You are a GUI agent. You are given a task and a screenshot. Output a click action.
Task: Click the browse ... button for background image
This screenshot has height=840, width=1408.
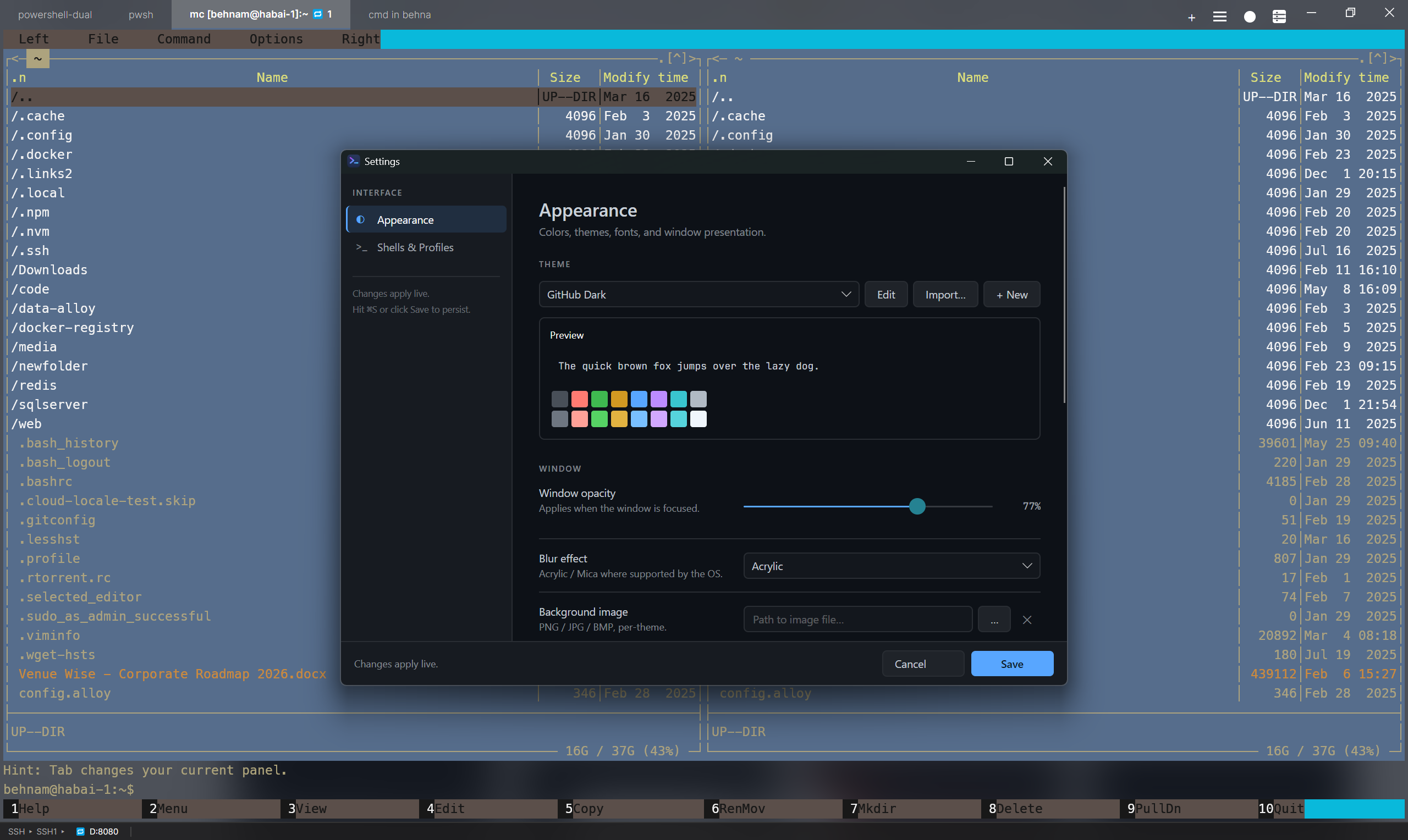coord(994,620)
